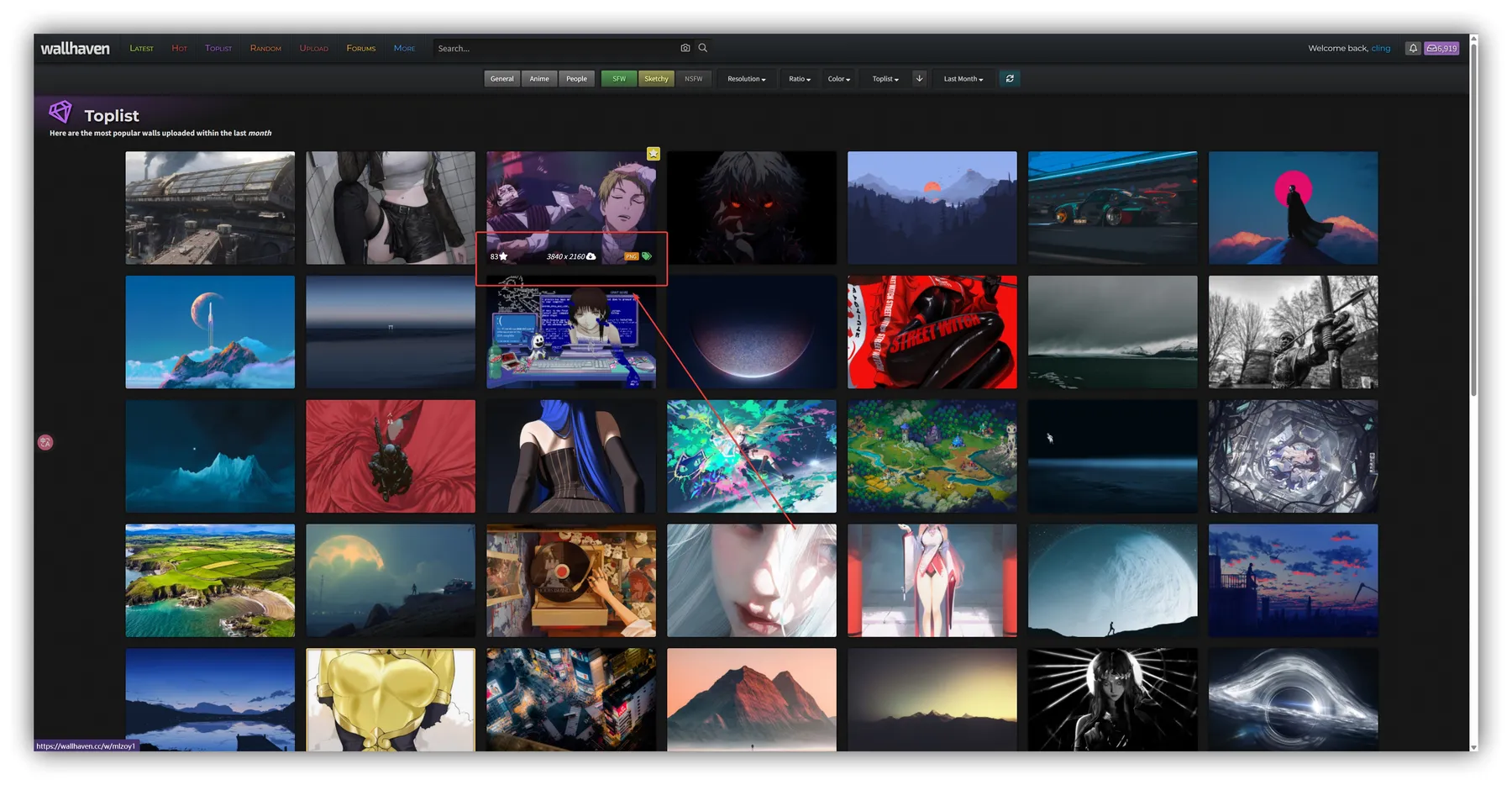Star the 3840 x 2160 wallpaper
Image resolution: width=1512 pixels, height=785 pixels.
point(504,256)
